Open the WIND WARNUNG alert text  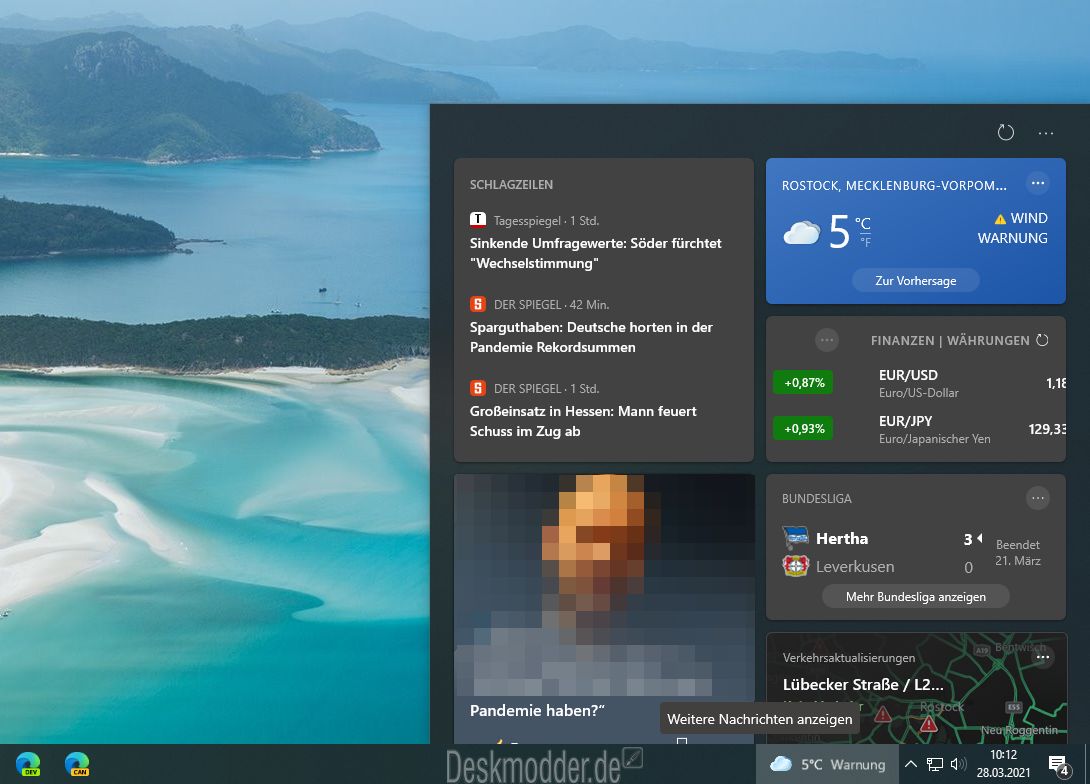pos(1013,228)
